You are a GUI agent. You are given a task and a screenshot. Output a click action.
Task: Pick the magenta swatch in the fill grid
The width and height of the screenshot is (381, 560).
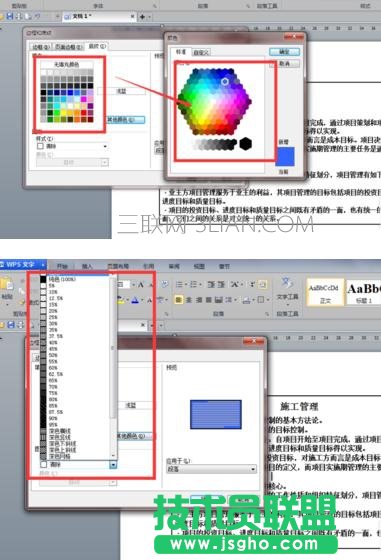pos(84,100)
